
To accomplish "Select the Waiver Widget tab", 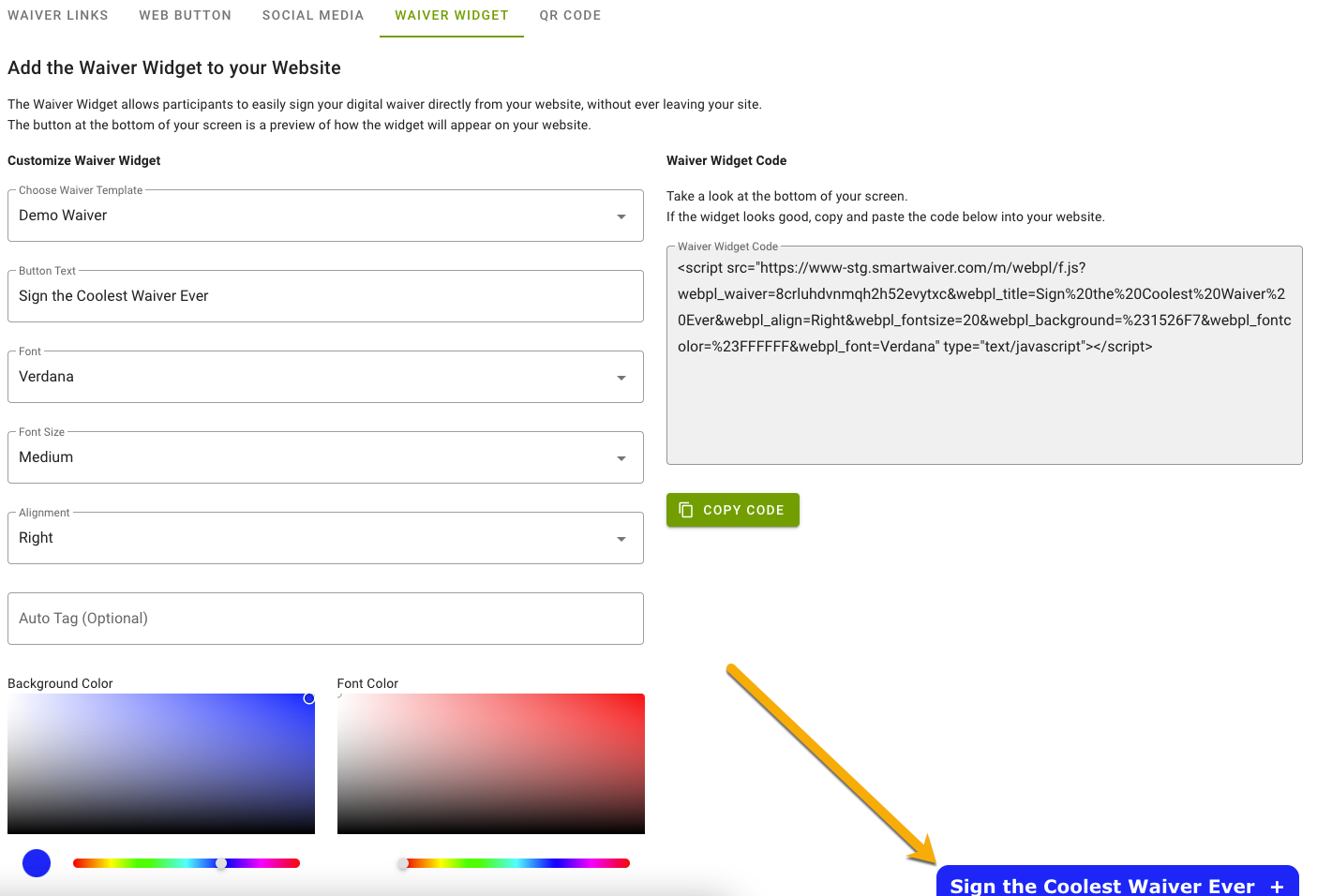I will click(452, 15).
